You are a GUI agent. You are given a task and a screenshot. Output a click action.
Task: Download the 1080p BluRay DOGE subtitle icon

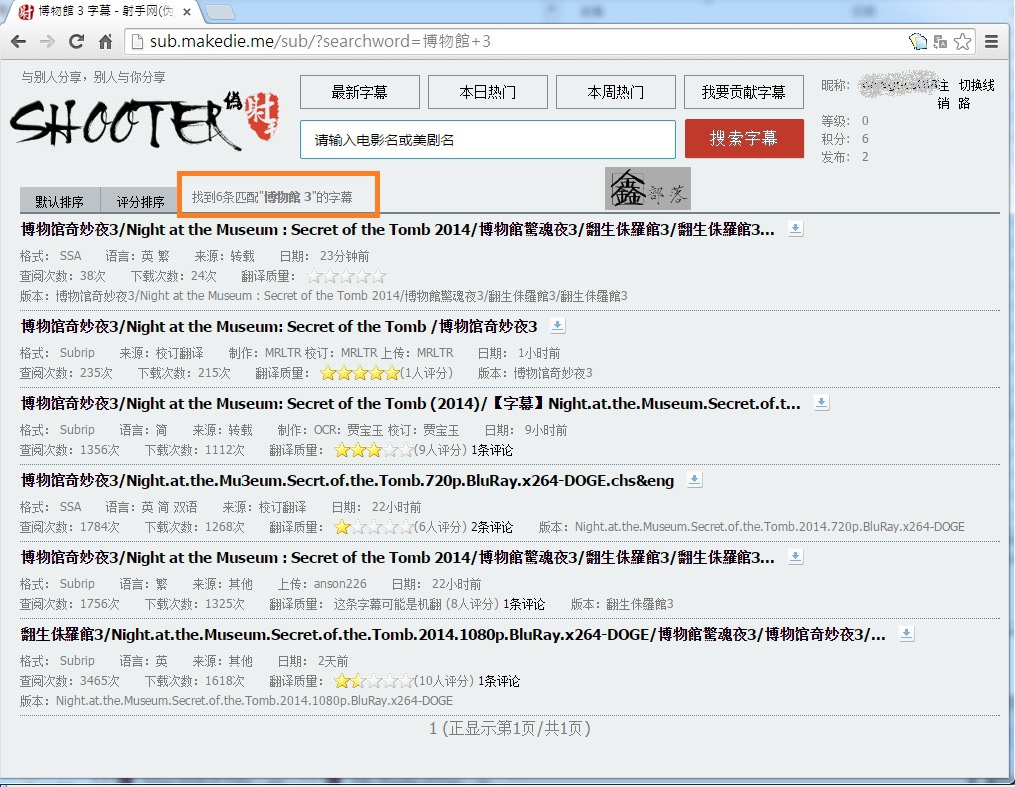[907, 634]
